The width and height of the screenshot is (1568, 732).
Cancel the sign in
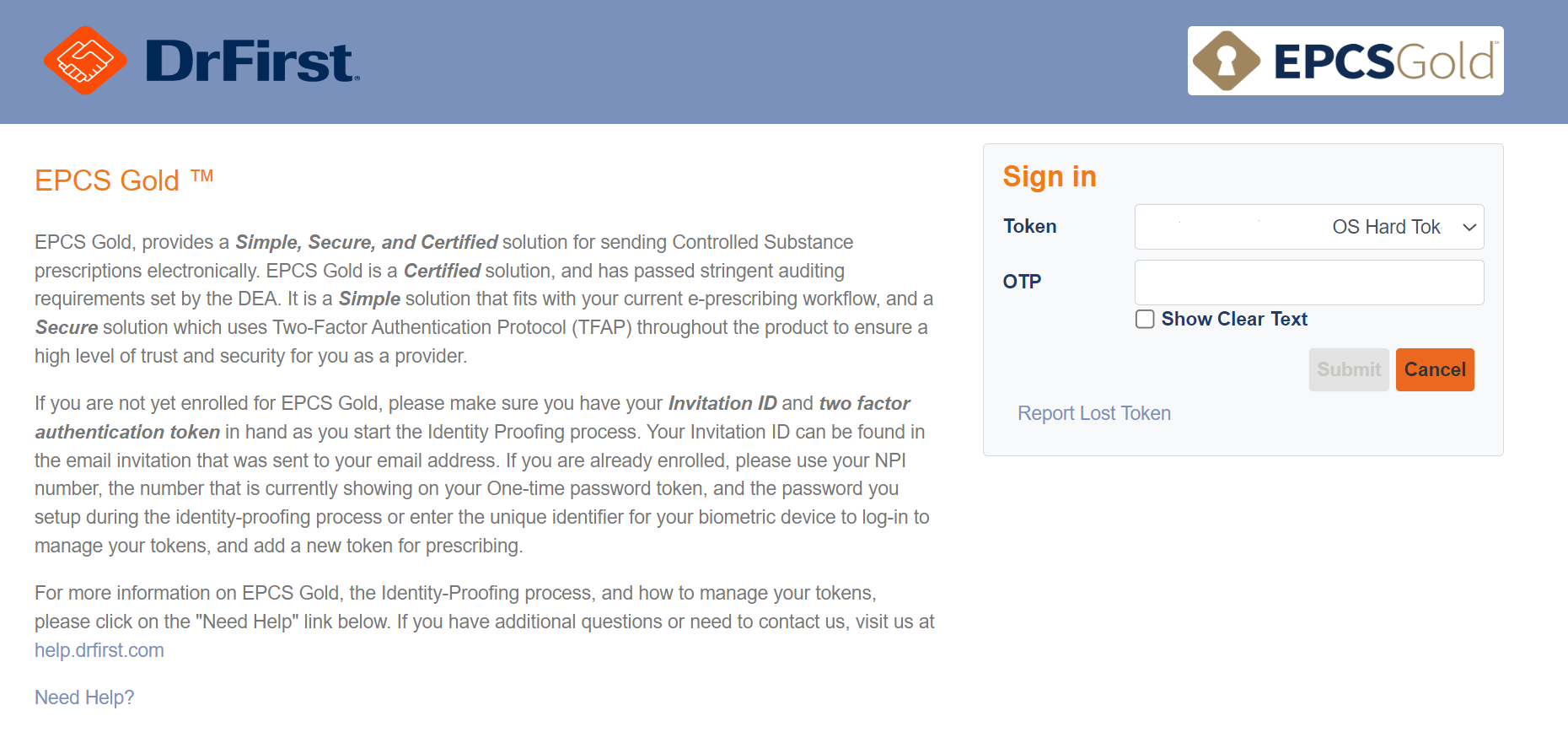(x=1435, y=369)
